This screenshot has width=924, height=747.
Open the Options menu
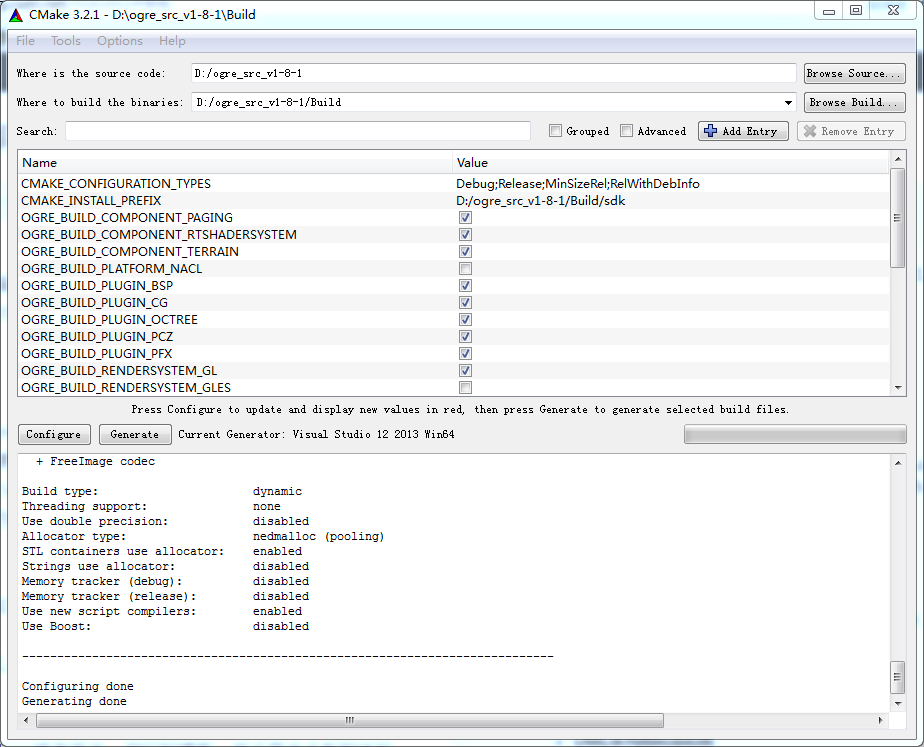click(x=119, y=41)
